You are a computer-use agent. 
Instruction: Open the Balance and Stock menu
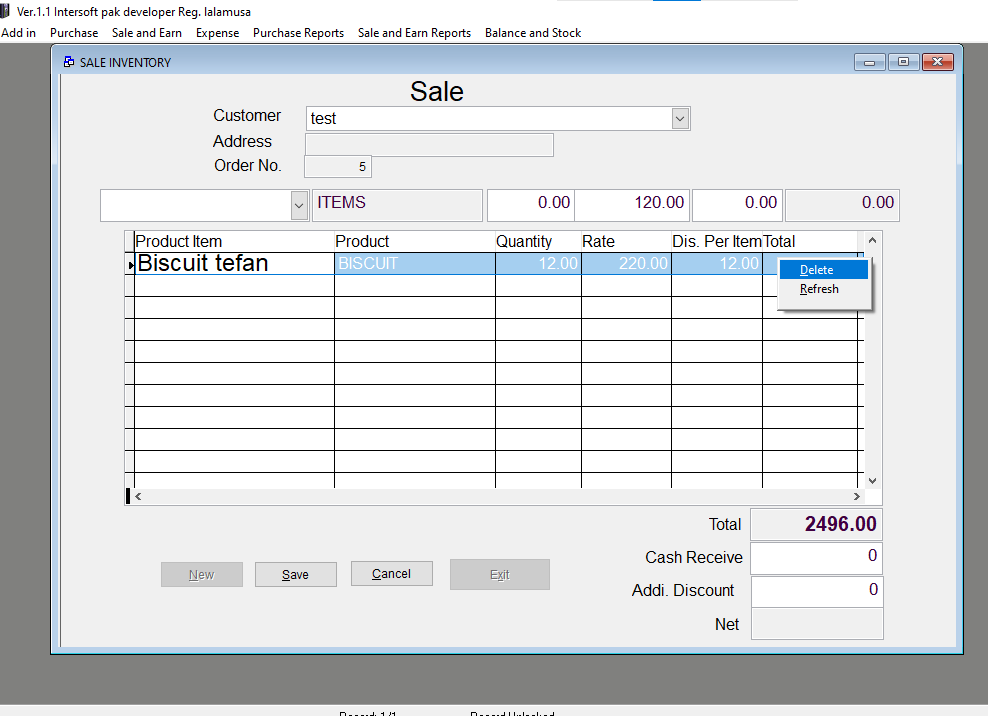tap(533, 32)
